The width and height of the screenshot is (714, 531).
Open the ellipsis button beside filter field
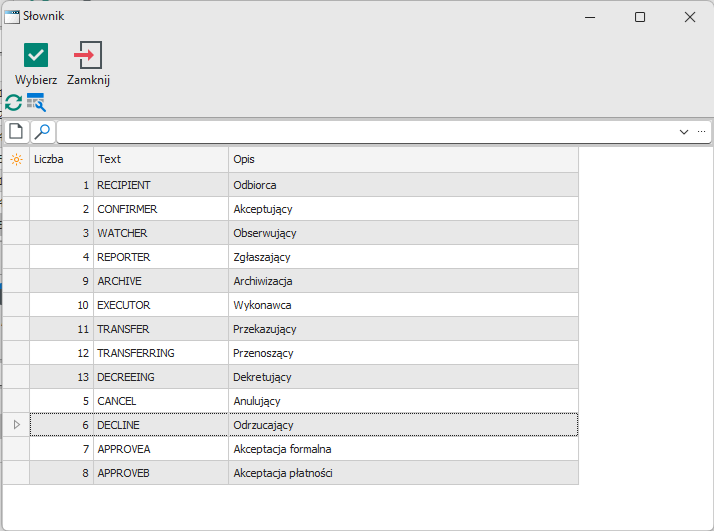tap(702, 132)
